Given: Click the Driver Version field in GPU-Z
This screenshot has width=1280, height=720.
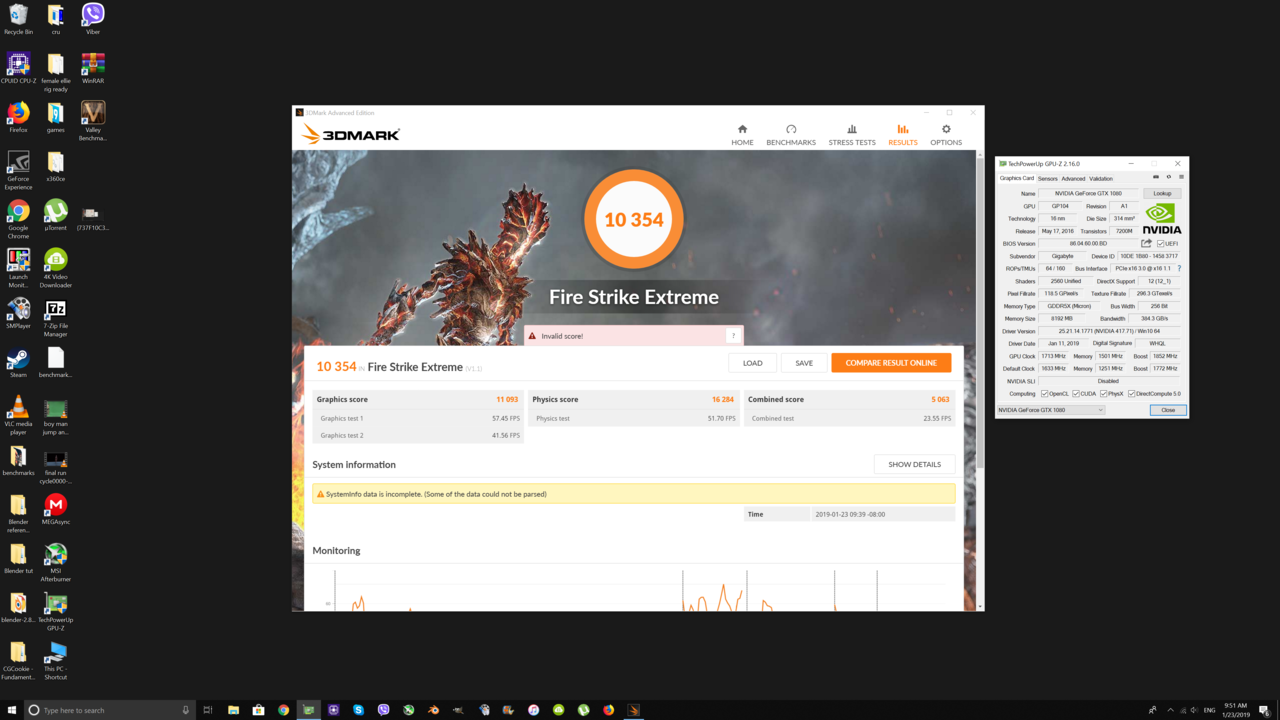Looking at the screenshot, I should coord(1109,331).
